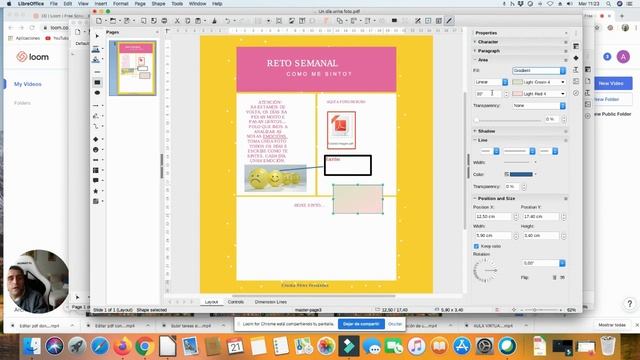Select the Curve drawing tool
This screenshot has width=640, height=360.
coord(96,116)
